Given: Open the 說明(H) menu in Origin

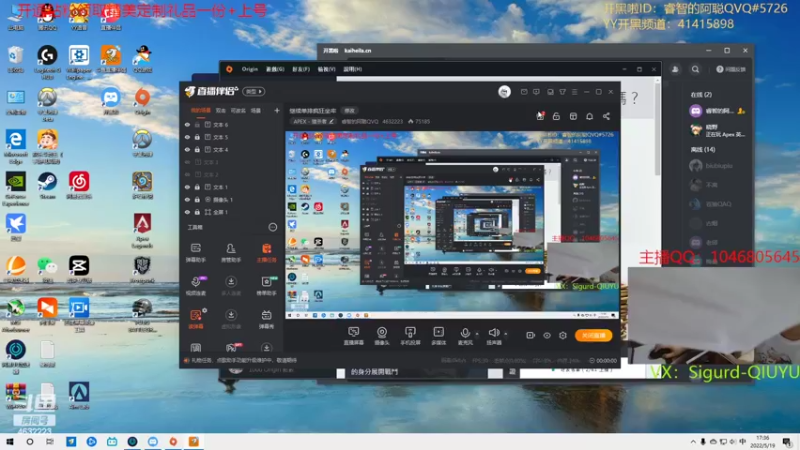Looking at the screenshot, I should pos(353,69).
